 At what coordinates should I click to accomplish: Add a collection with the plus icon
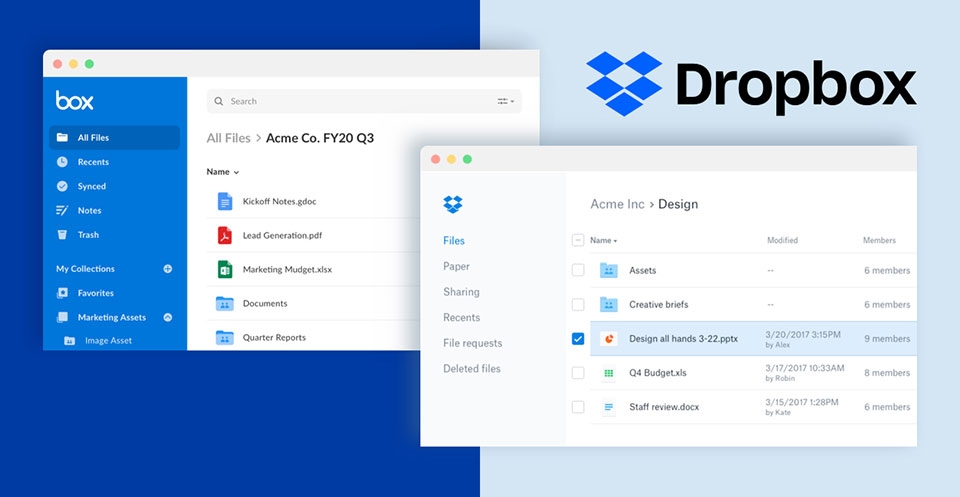tap(168, 269)
